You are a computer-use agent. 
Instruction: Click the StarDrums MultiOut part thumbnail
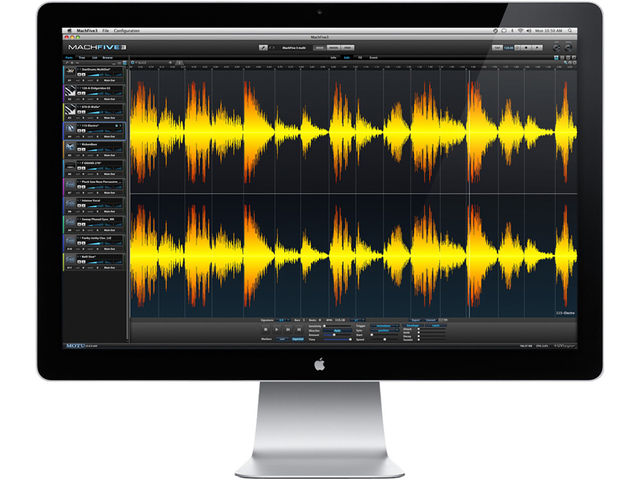click(70, 71)
